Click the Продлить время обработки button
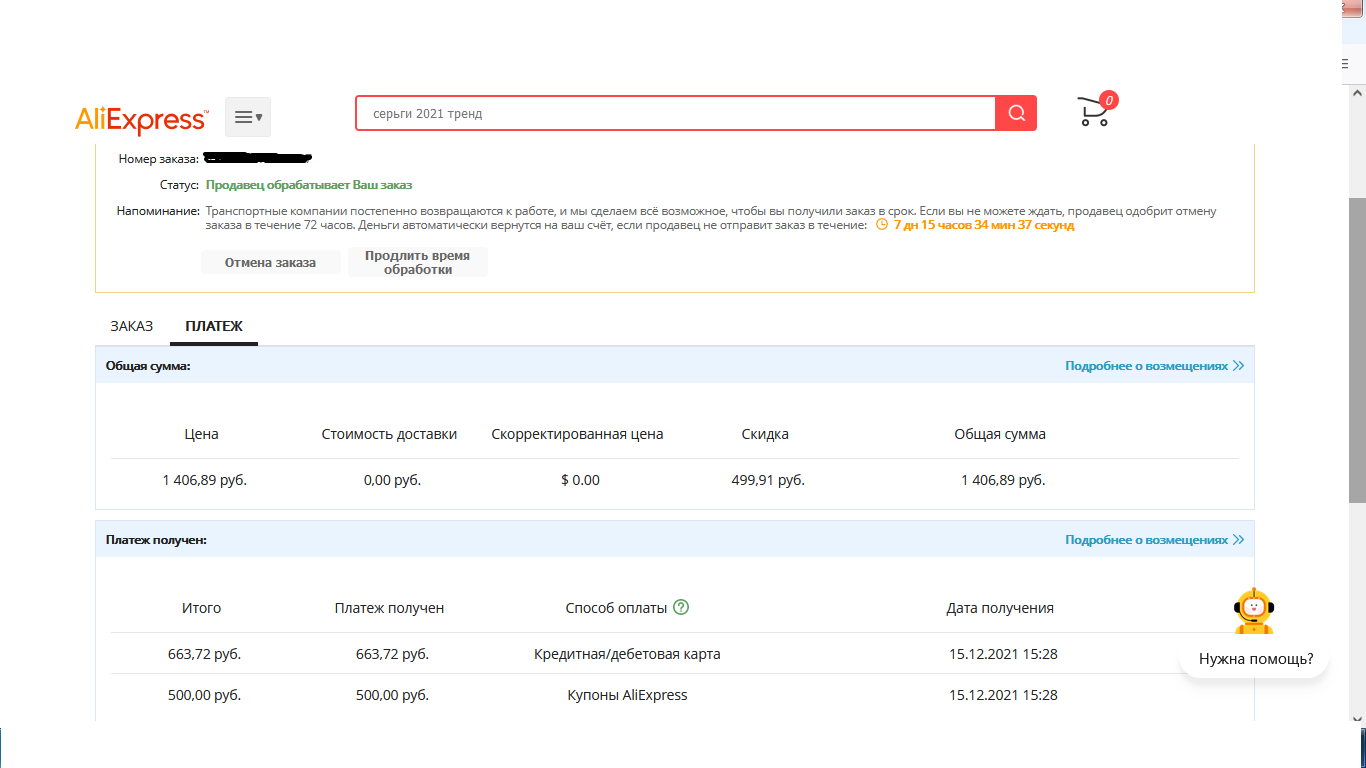This screenshot has width=1366, height=768. [x=417, y=262]
